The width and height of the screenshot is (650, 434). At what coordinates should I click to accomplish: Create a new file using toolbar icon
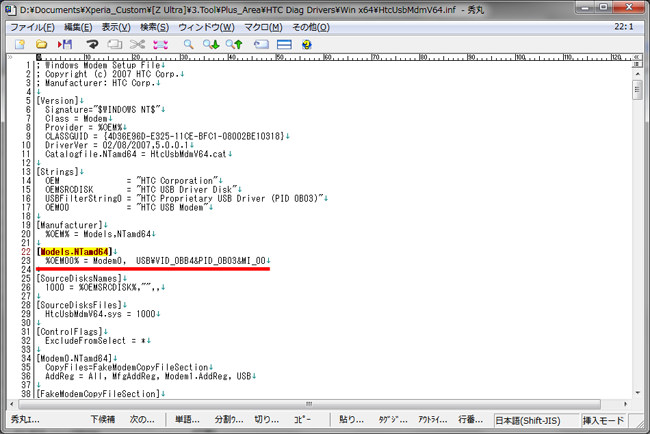(19, 44)
